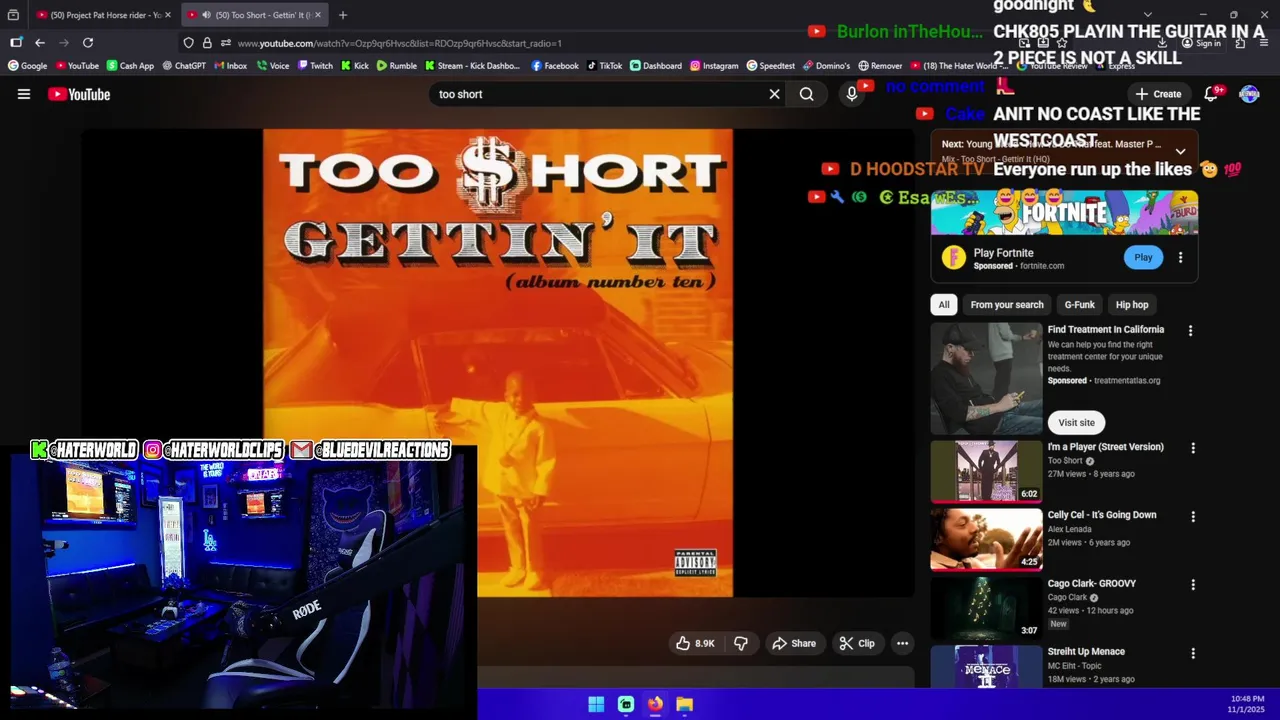Dislike the Too Short video
This screenshot has height=720, width=1280.
pyautogui.click(x=741, y=643)
